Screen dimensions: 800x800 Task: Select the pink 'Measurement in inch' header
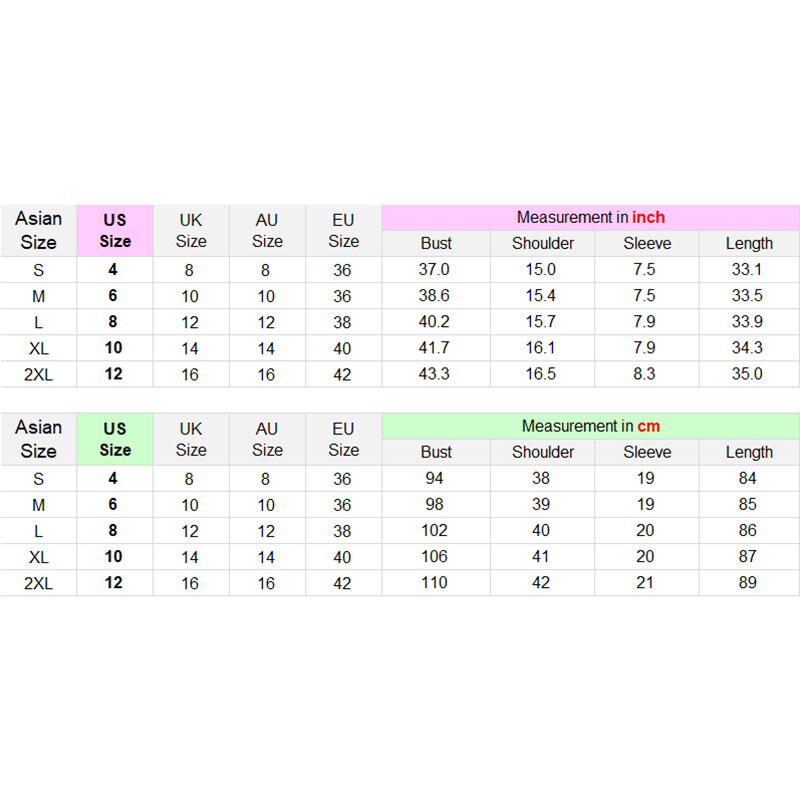[590, 217]
